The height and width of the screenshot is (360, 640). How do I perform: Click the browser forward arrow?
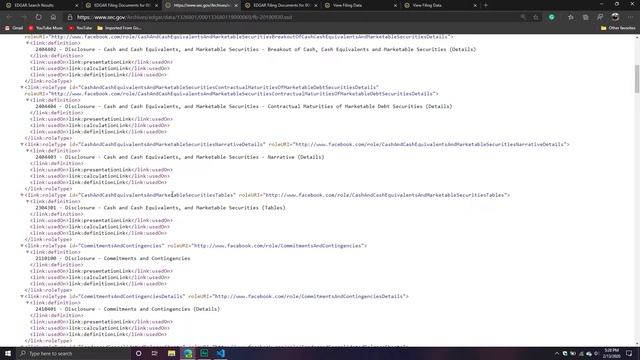point(24,17)
